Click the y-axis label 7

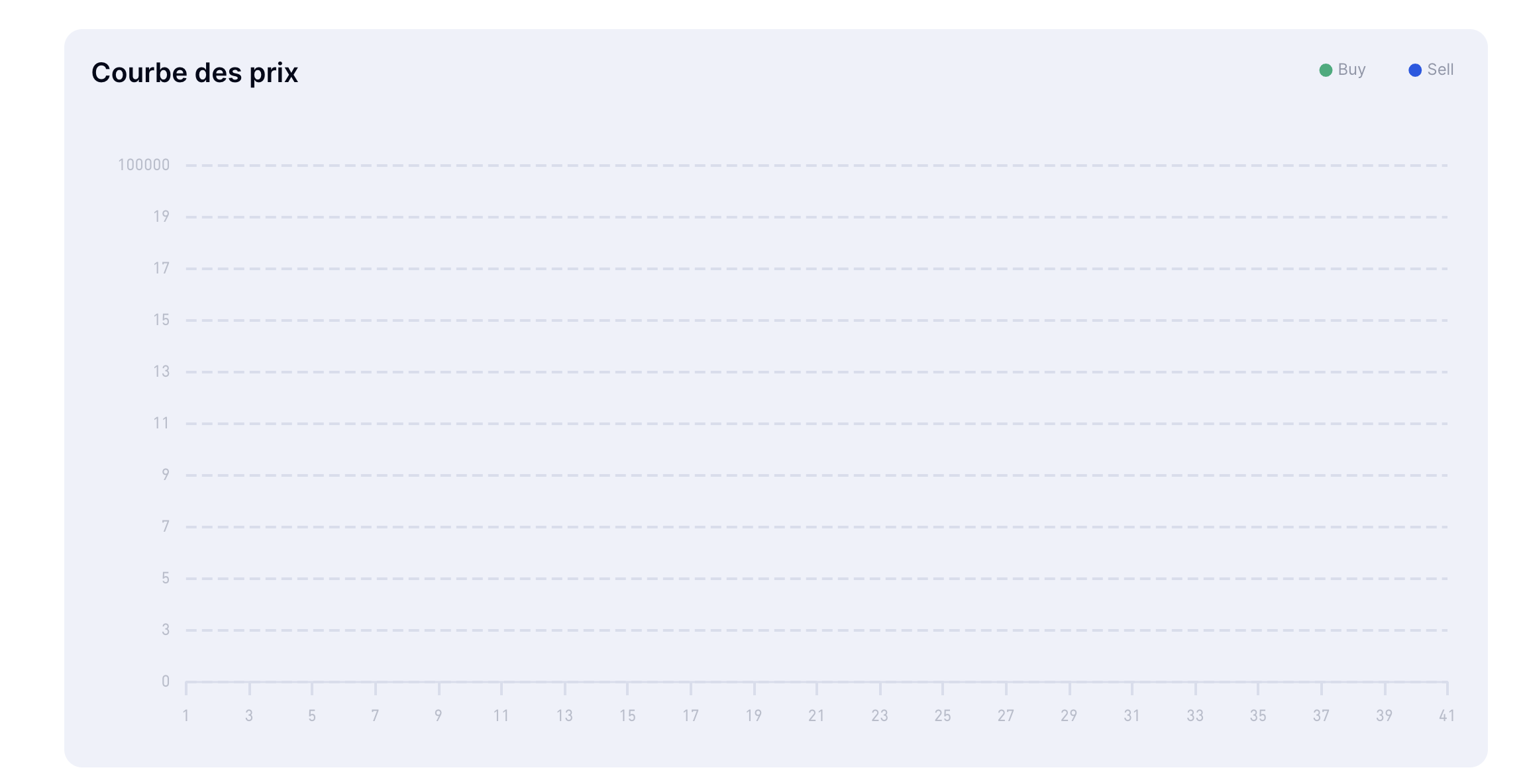[x=165, y=526]
